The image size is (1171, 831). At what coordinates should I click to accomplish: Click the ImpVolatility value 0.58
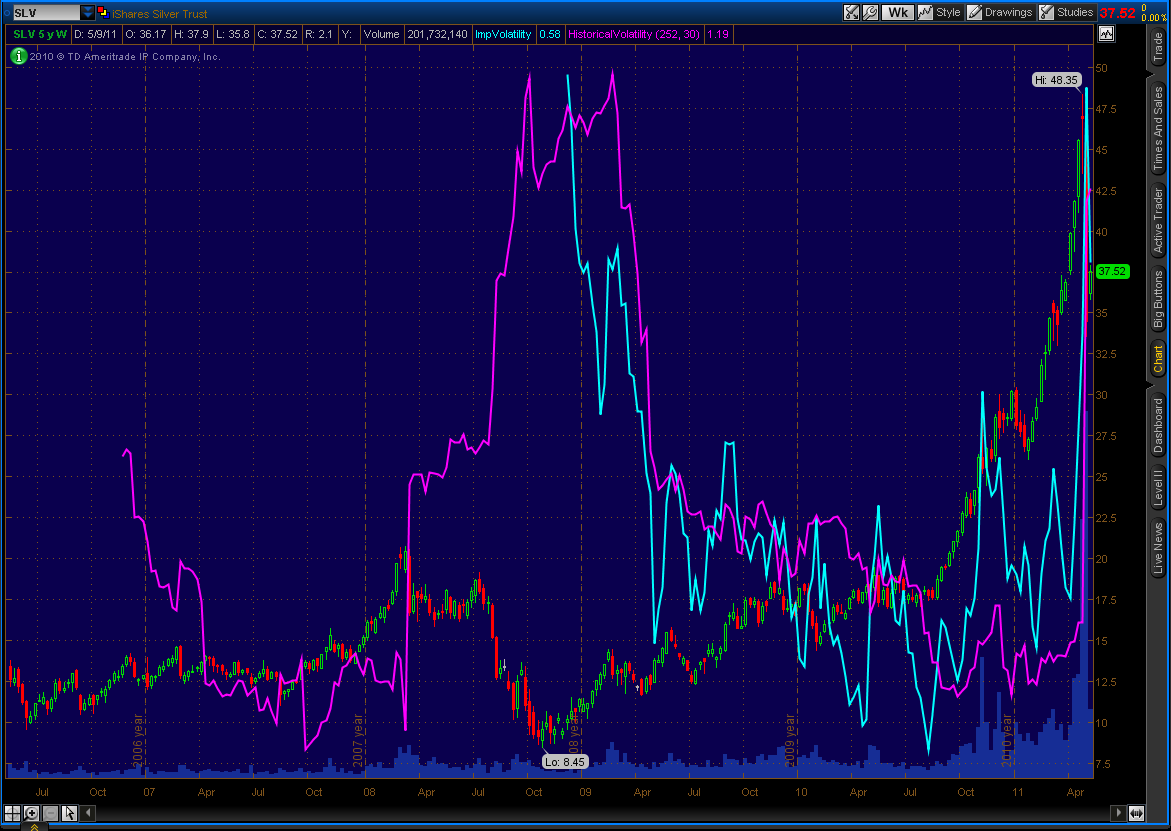(550, 34)
